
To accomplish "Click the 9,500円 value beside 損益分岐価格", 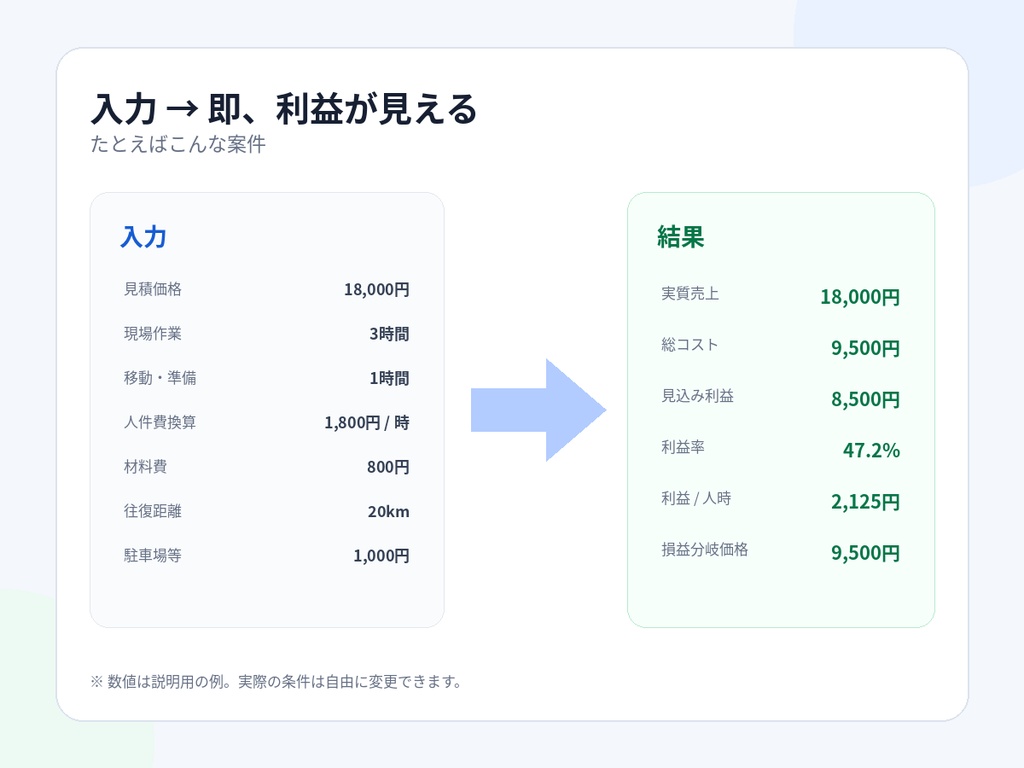I will click(x=865, y=553).
